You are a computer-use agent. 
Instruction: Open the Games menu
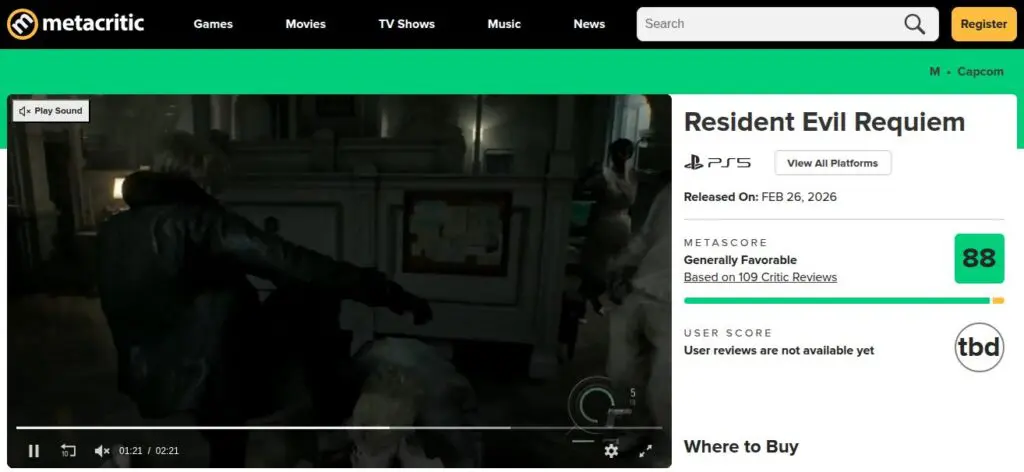(213, 24)
